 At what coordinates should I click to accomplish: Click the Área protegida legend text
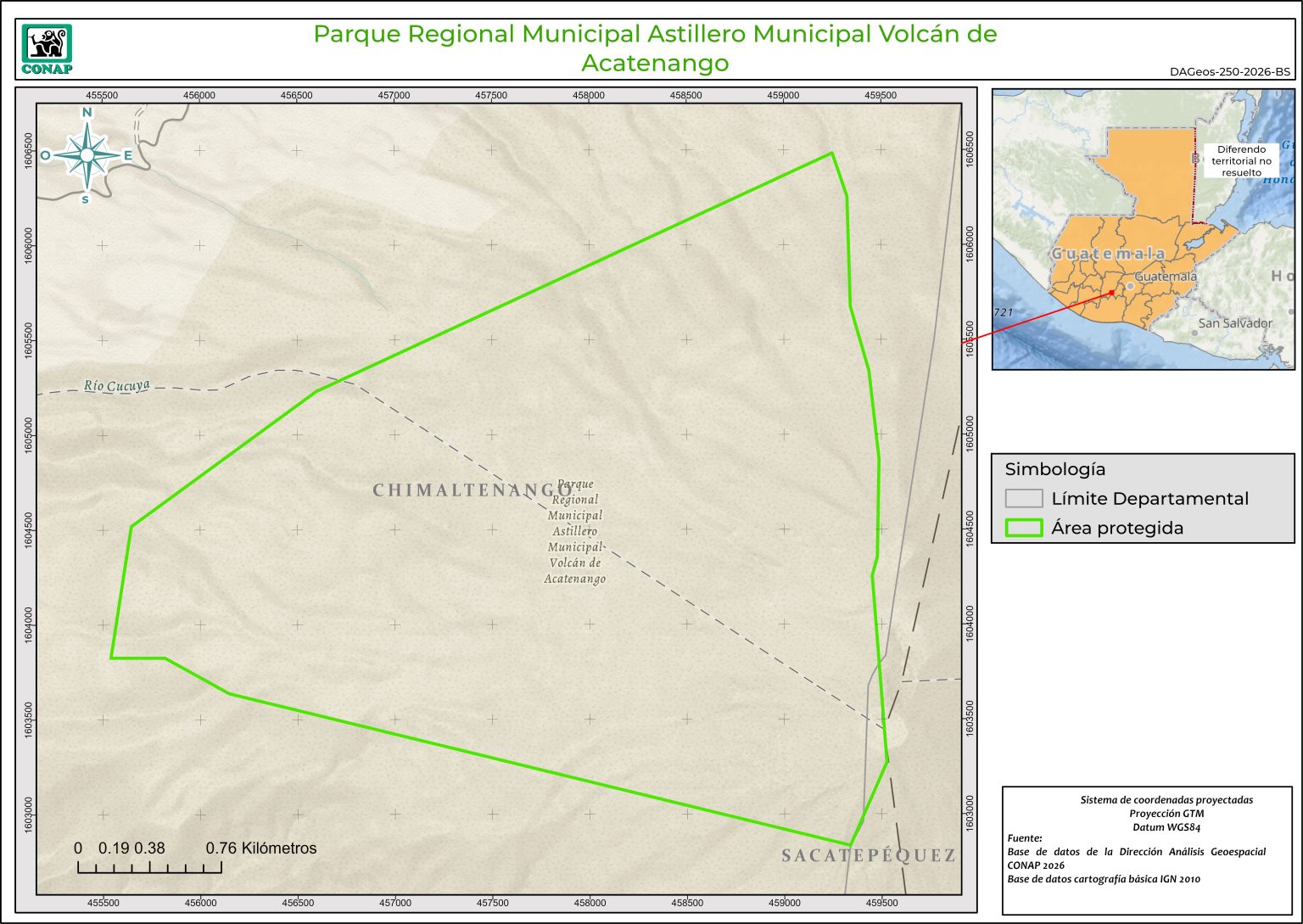(x=1117, y=528)
